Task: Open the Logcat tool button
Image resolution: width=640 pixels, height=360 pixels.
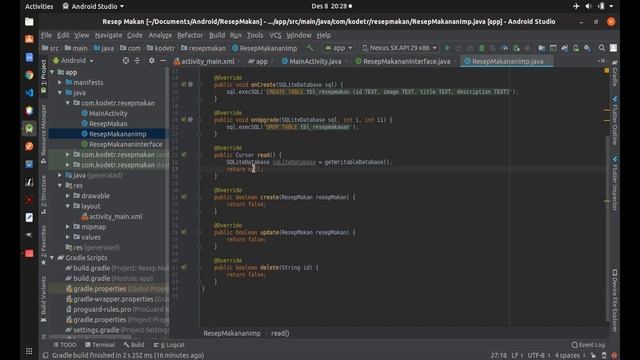Action: pos(169,345)
